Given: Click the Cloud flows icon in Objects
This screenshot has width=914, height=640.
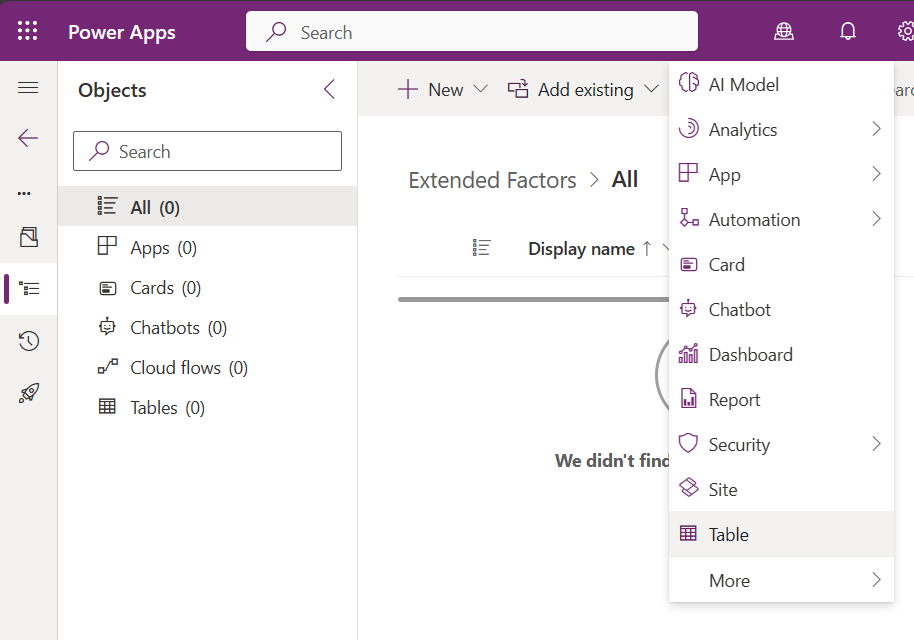Looking at the screenshot, I should [107, 366].
